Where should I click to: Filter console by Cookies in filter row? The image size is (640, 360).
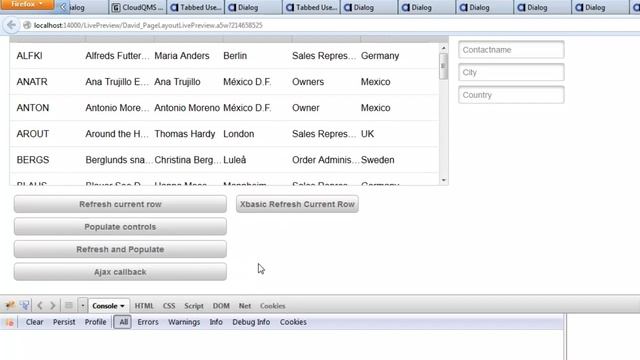click(x=293, y=322)
